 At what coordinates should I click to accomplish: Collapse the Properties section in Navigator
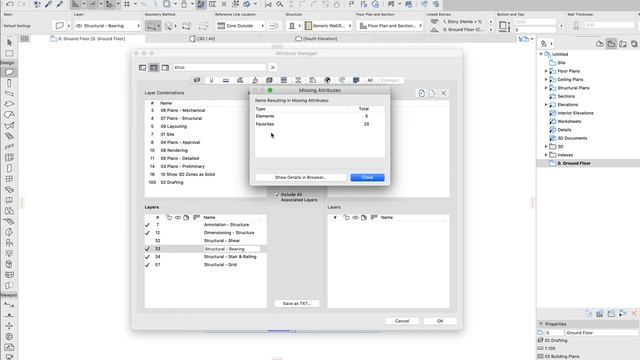541,324
